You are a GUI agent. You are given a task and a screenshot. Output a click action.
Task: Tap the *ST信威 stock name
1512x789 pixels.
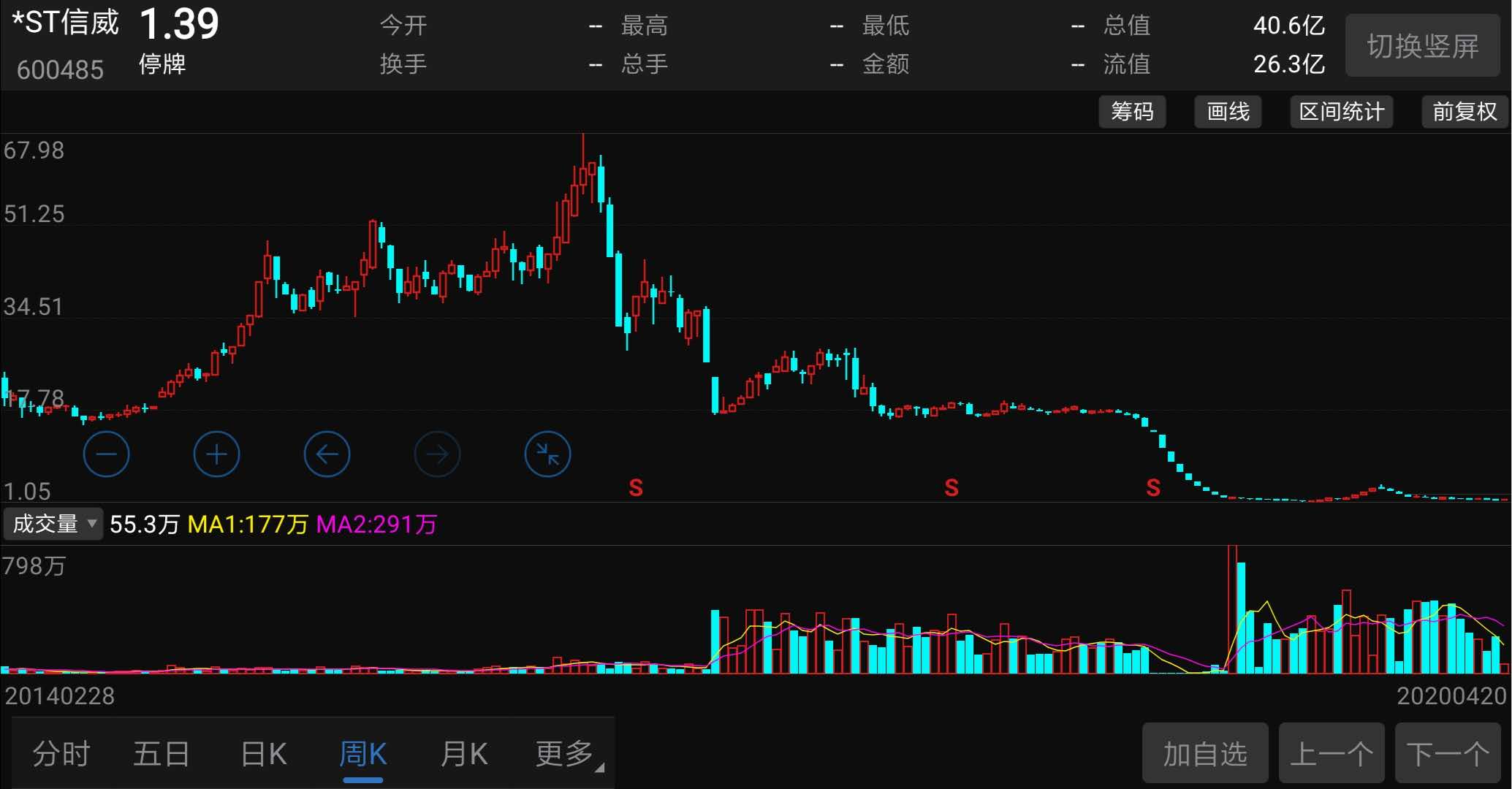pyautogui.click(x=65, y=22)
